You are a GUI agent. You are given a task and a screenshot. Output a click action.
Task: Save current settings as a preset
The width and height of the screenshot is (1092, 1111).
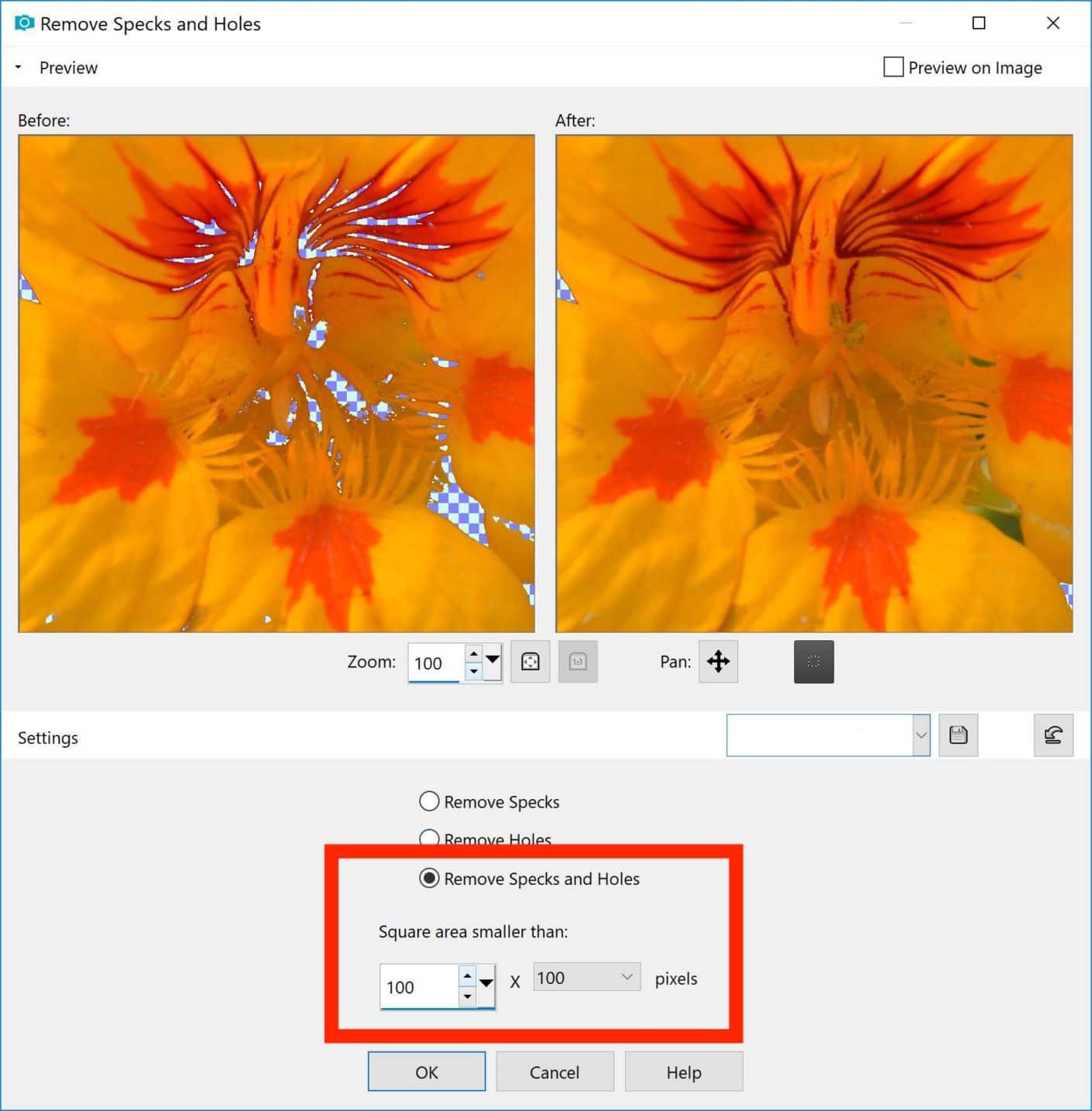click(x=958, y=735)
